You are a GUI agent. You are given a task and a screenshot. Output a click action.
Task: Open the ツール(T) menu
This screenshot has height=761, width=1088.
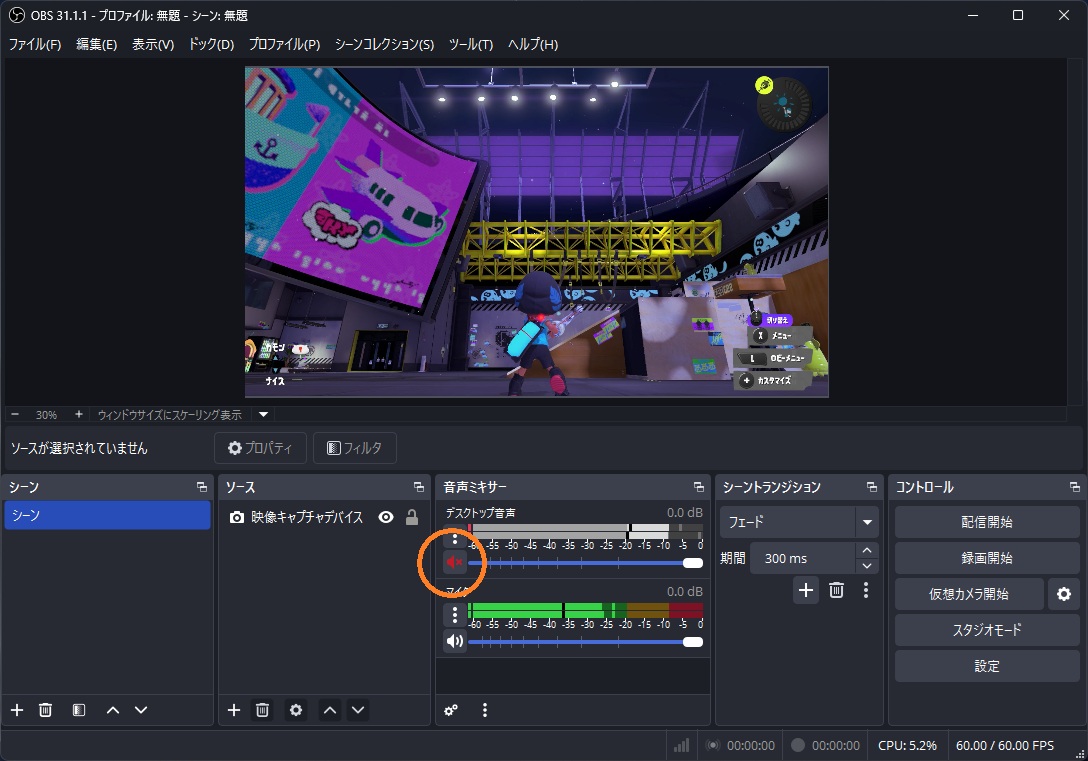(470, 44)
